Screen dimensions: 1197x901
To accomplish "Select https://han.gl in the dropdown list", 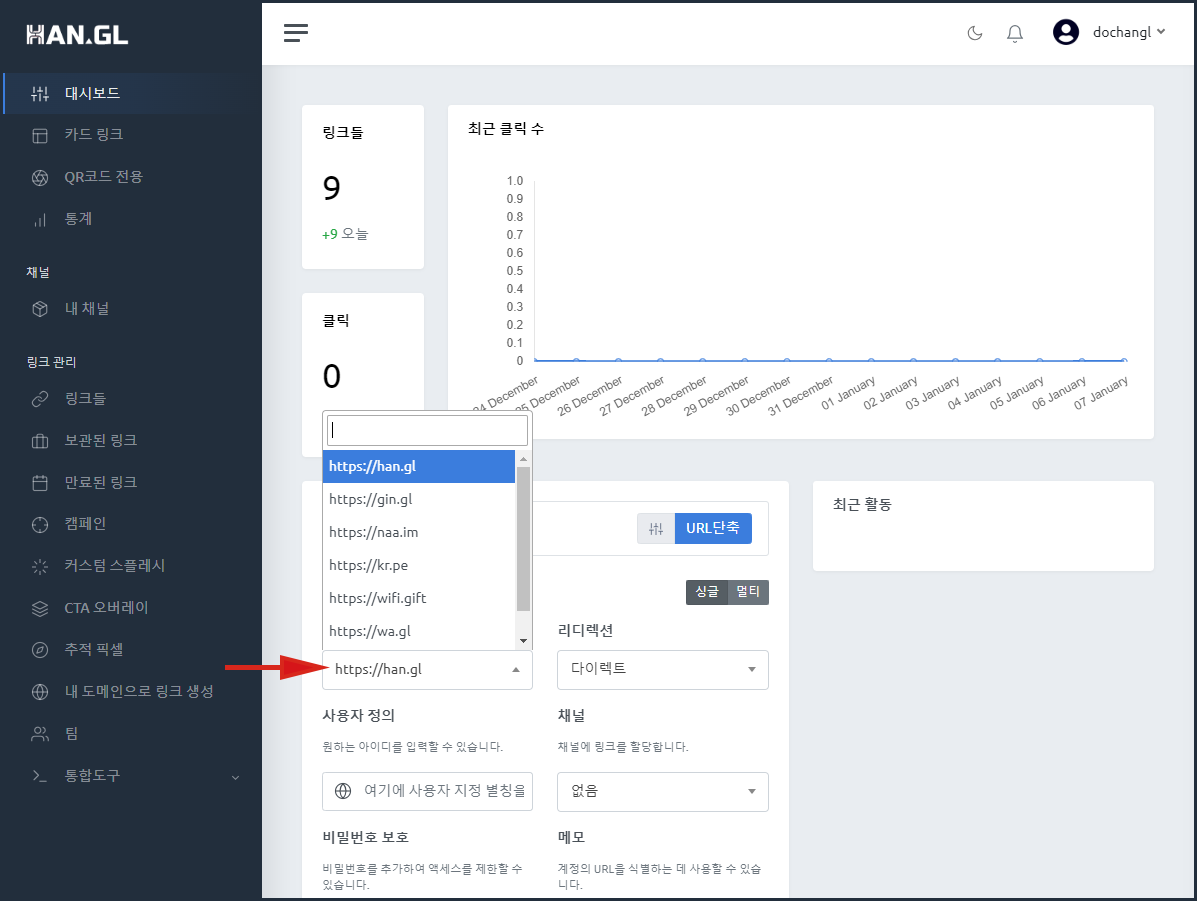I will click(x=418, y=467).
